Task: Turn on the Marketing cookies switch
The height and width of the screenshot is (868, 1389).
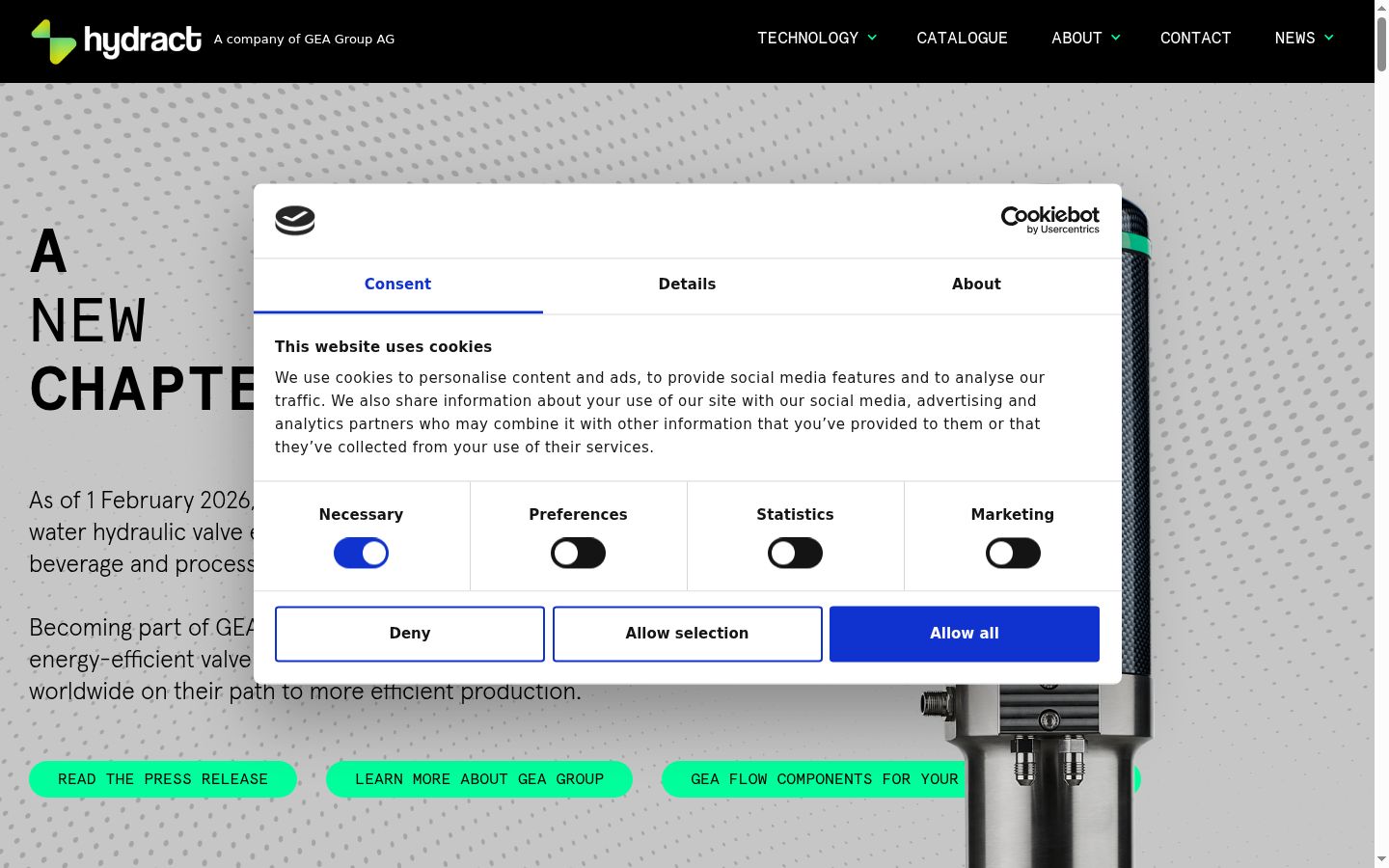Action: point(1013,554)
